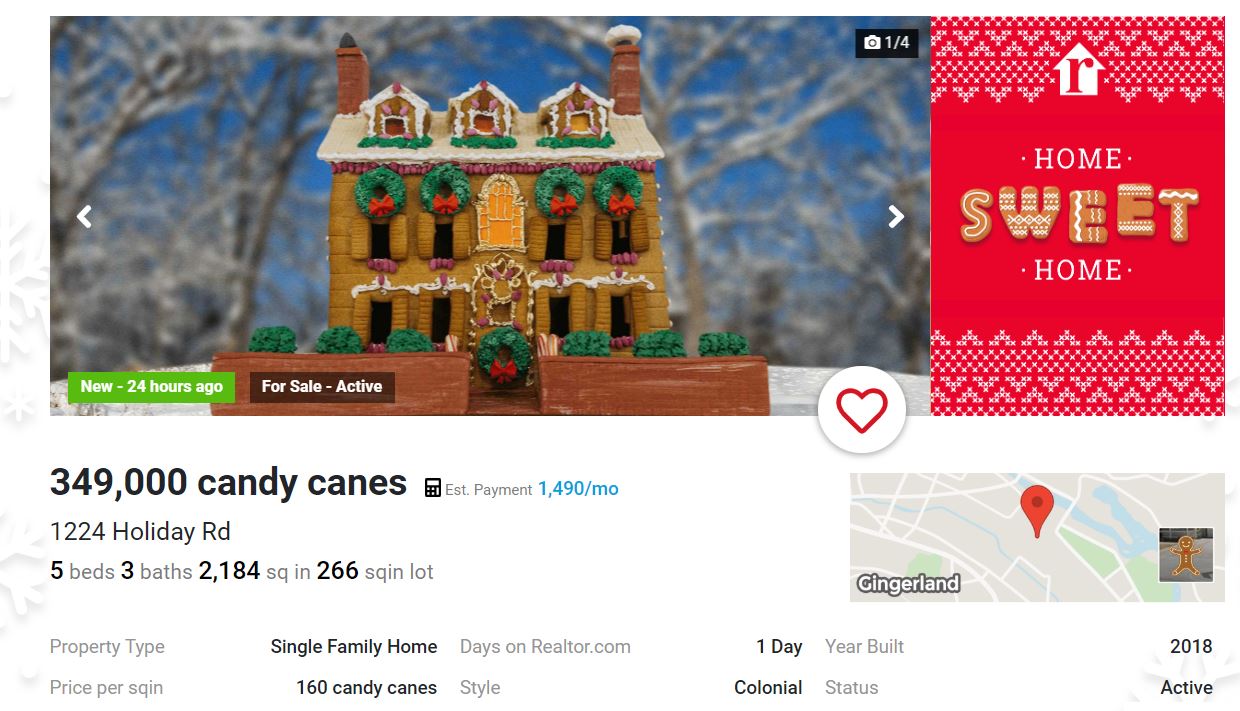Click the 349,000 candy canes price
Screen dimensions: 1240x711
click(228, 482)
